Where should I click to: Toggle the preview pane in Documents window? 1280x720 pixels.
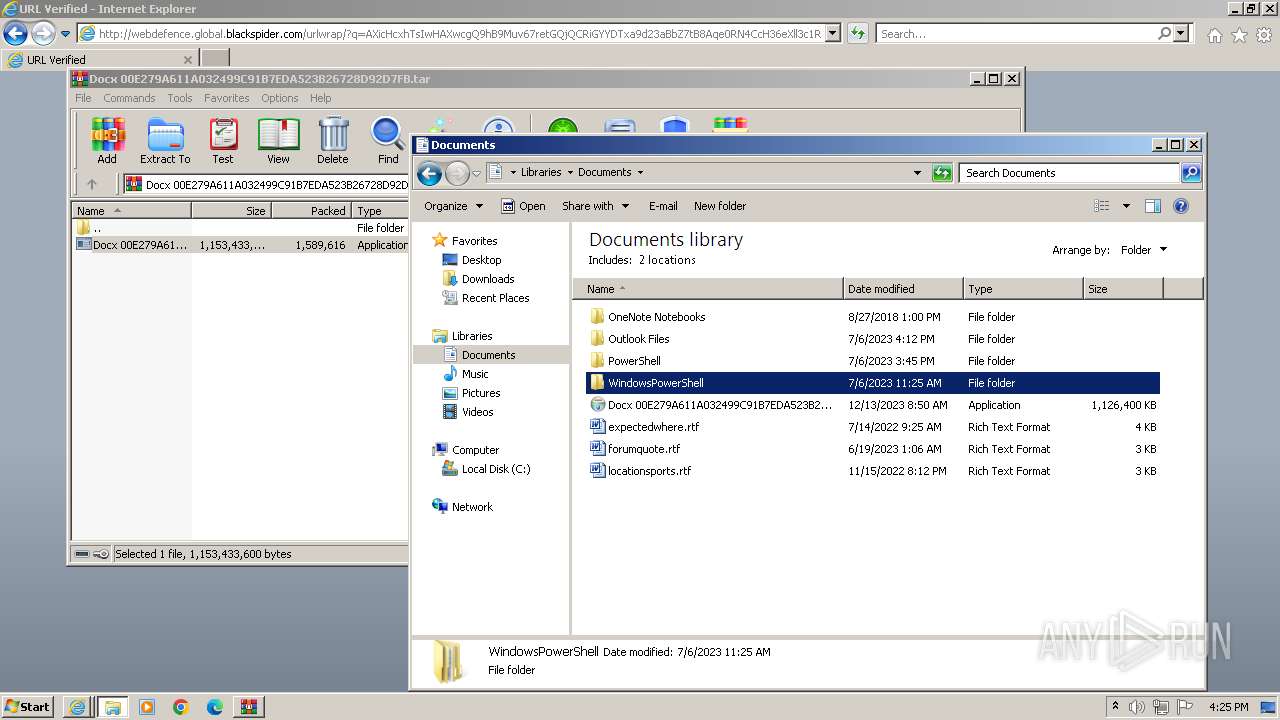pos(1153,206)
